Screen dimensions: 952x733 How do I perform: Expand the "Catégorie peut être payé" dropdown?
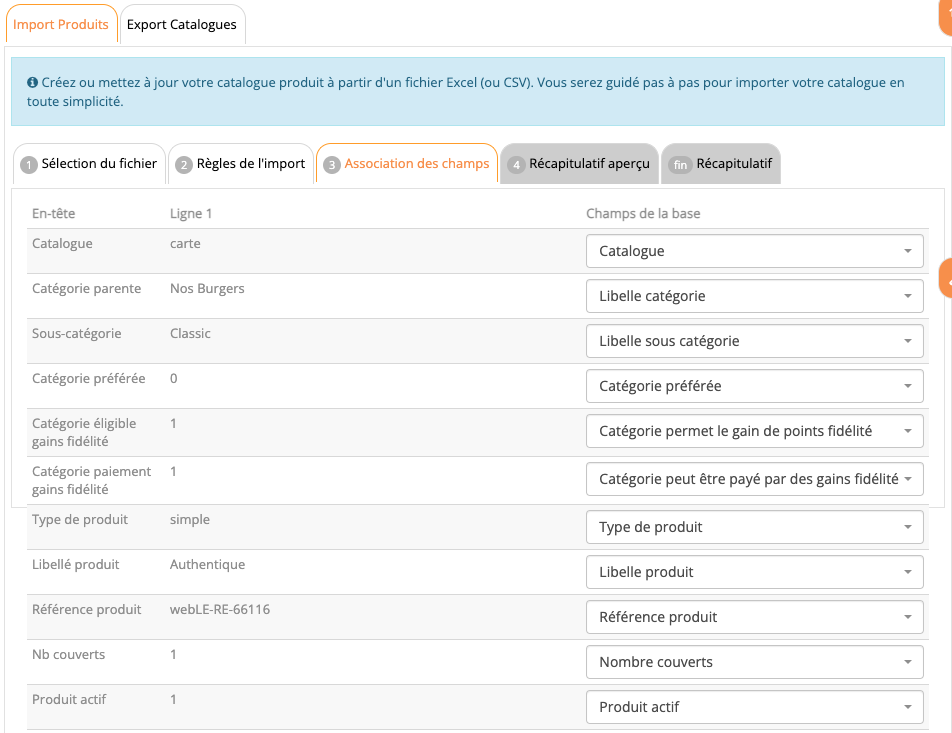754,480
